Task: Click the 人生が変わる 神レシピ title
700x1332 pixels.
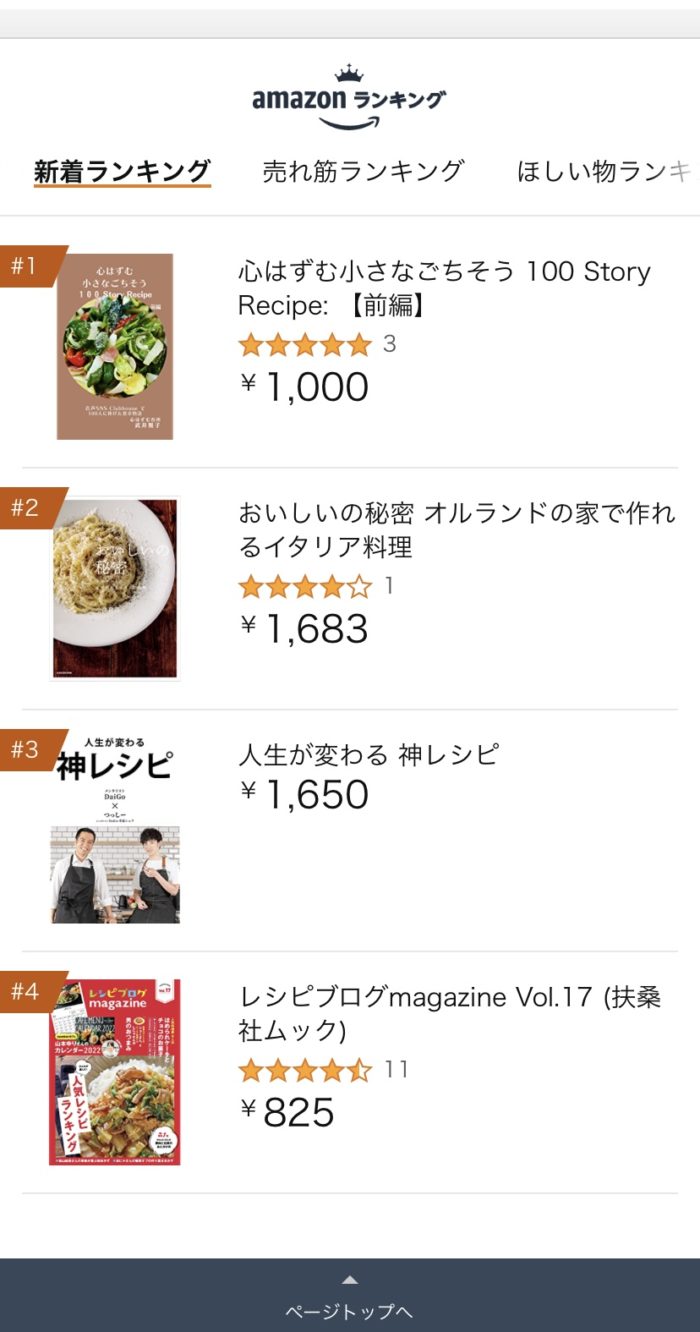Action: (x=368, y=755)
